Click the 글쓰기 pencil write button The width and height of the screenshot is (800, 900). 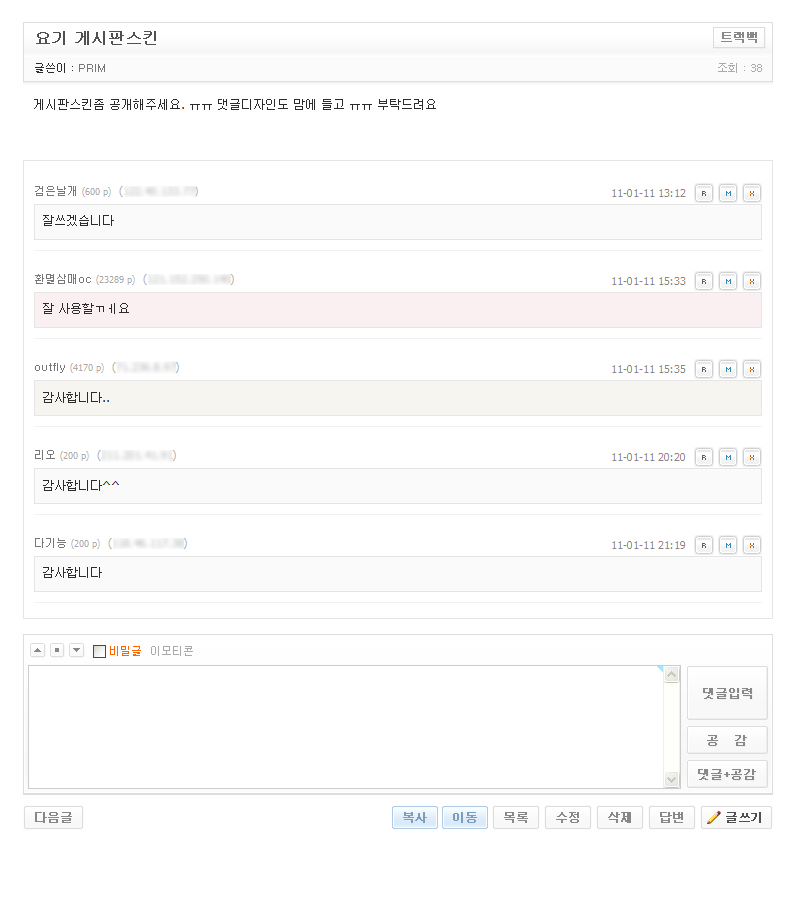(x=736, y=818)
